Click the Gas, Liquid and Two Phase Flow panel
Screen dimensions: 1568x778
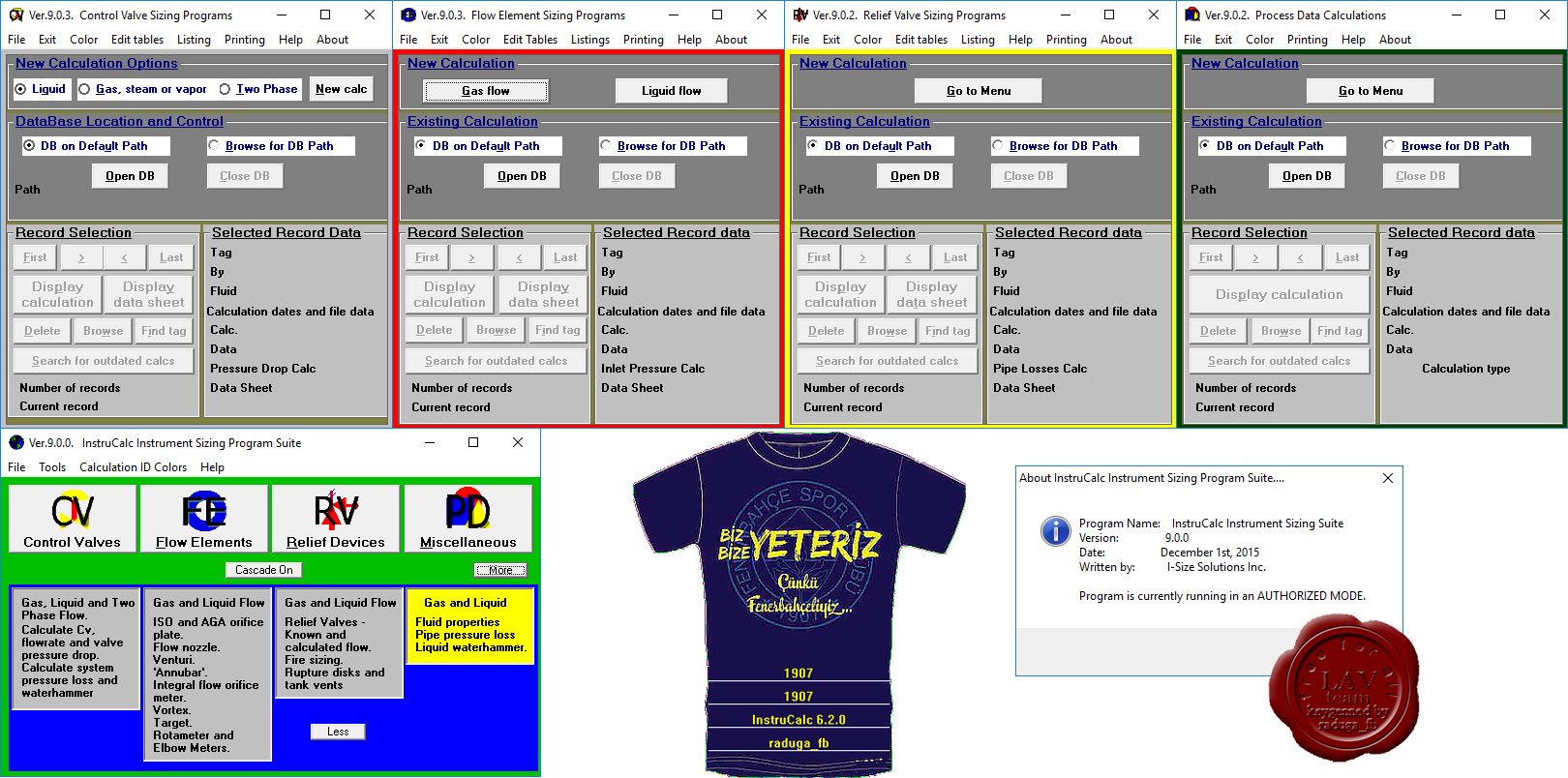pos(75,648)
